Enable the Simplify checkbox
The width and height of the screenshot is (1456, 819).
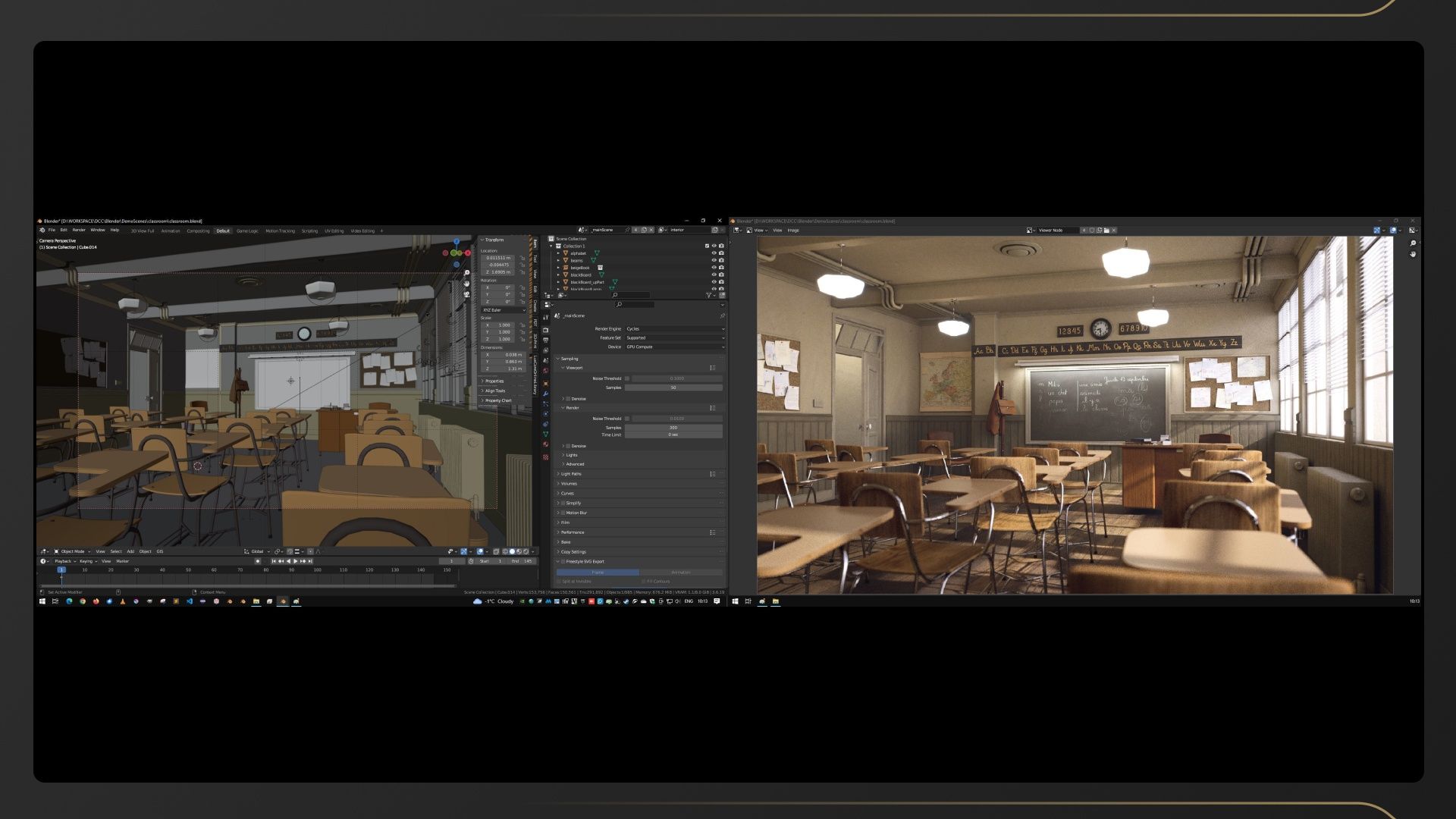click(563, 503)
